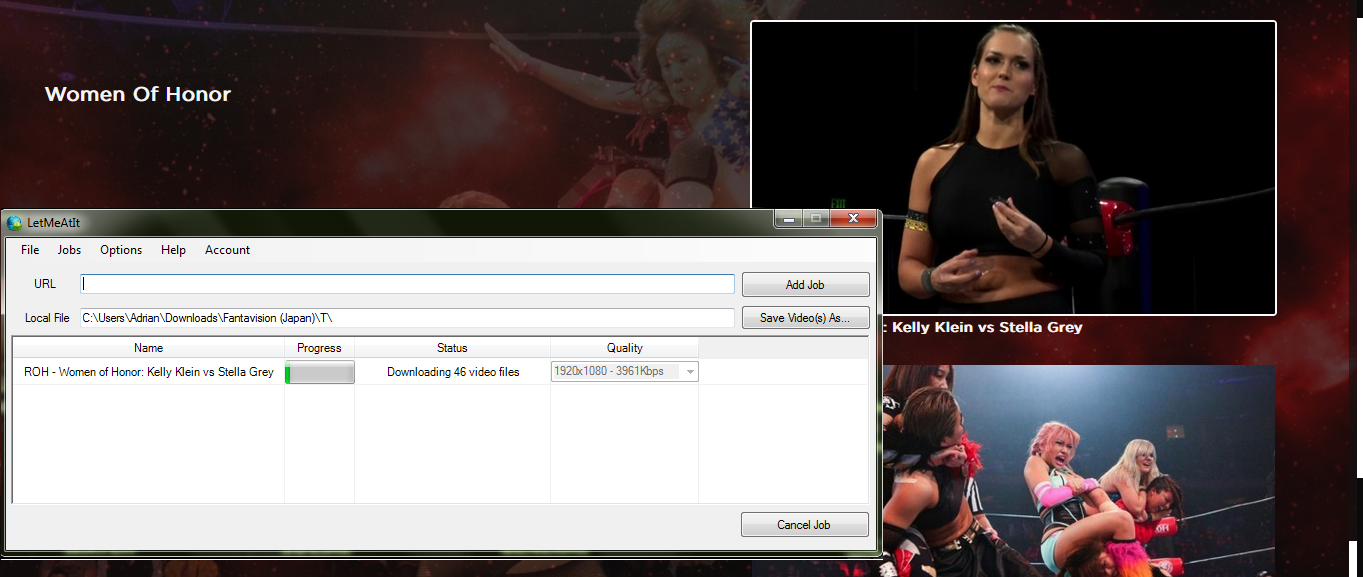Select the Kelly Klein vs Stella Grey job row
This screenshot has width=1363, height=577.
(148, 372)
